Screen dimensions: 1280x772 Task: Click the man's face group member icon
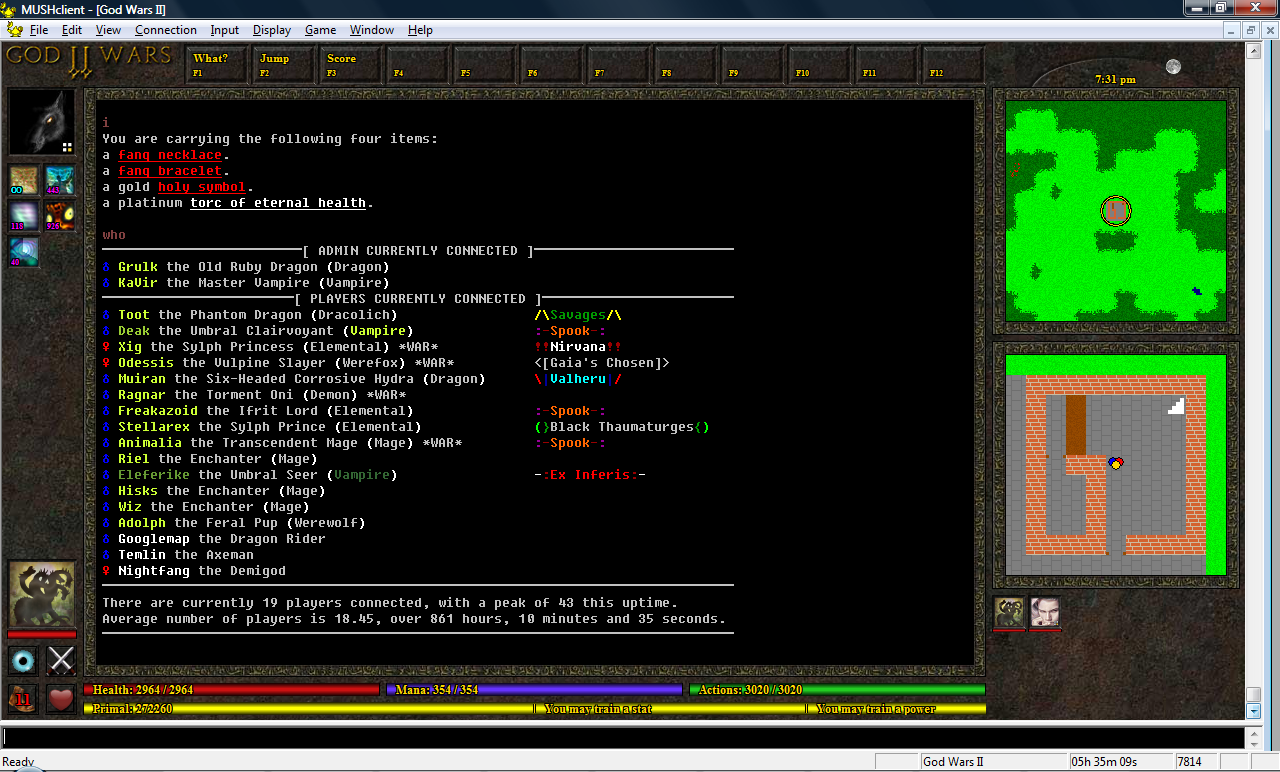1045,612
